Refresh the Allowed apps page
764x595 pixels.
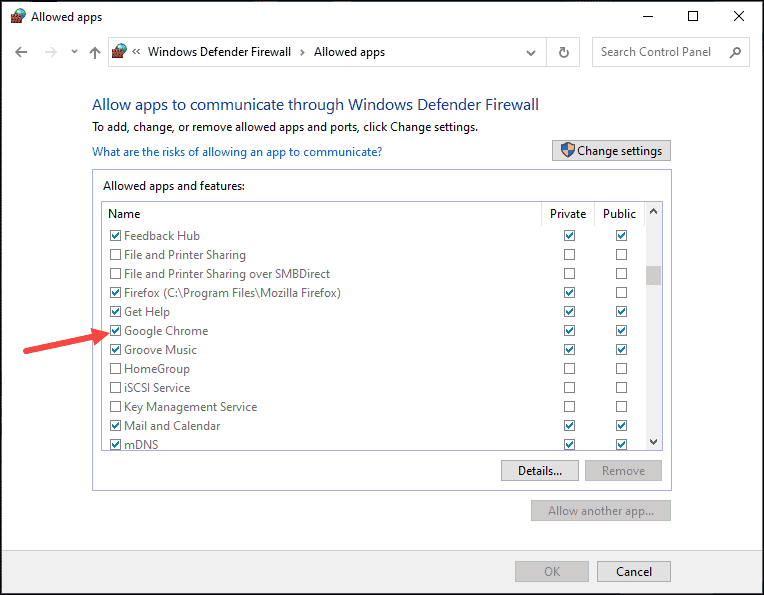(564, 52)
